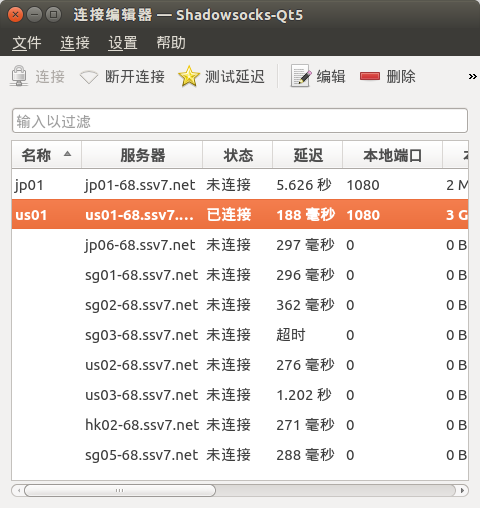Click the 188 毫秒 latency cell
This screenshot has width=480, height=508.
305,215
